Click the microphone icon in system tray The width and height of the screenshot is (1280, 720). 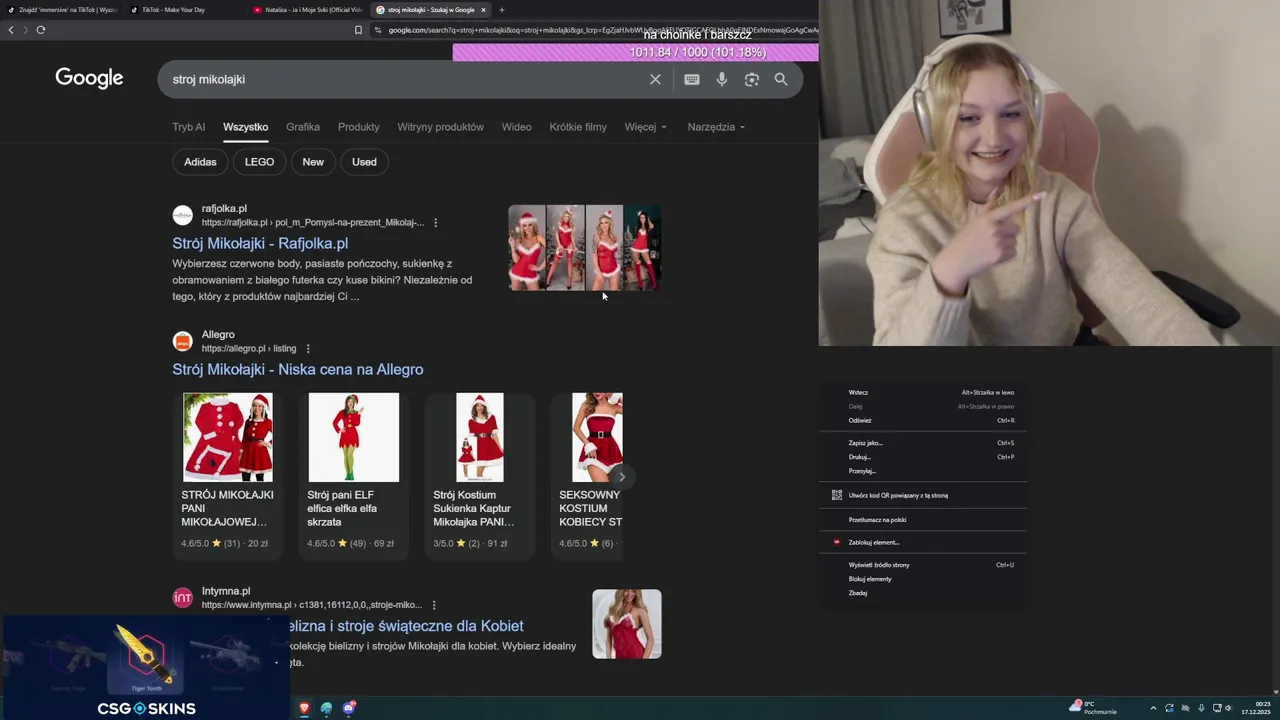tap(1201, 708)
